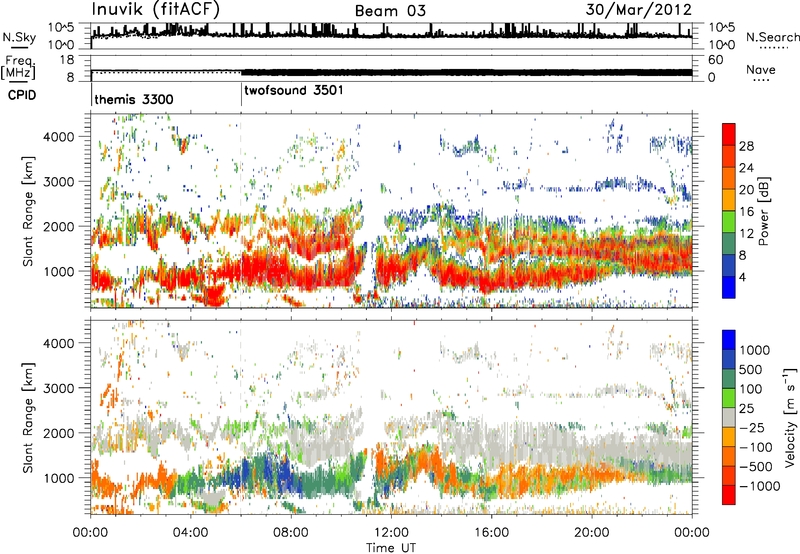Click the date "30/Mar/2012"
The width and height of the screenshot is (800, 554).
click(639, 10)
